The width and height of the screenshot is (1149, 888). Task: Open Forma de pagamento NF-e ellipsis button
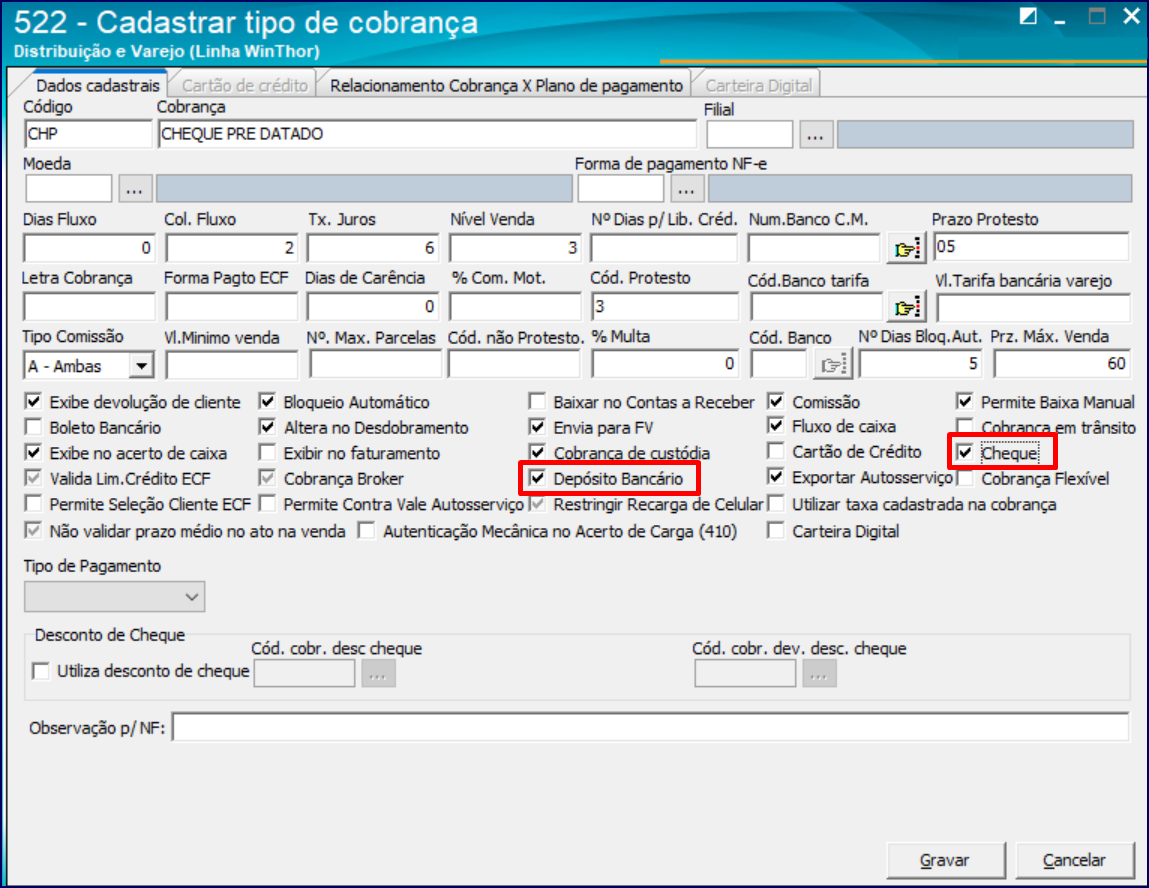point(686,189)
